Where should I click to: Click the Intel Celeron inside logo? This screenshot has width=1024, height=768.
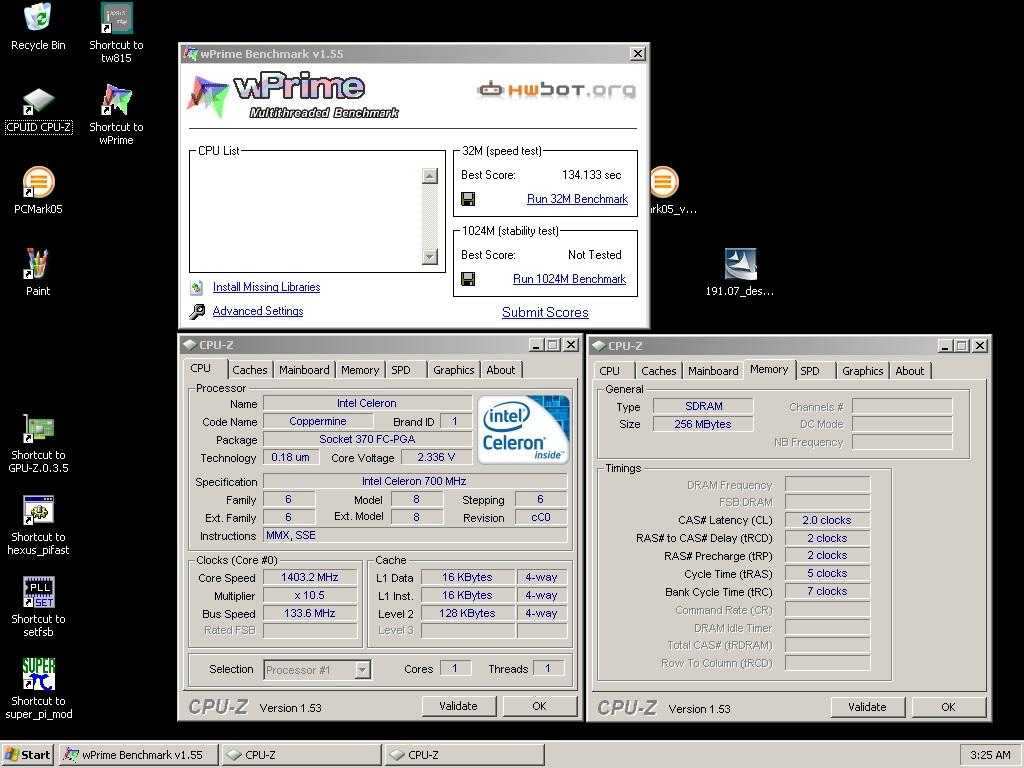point(524,429)
